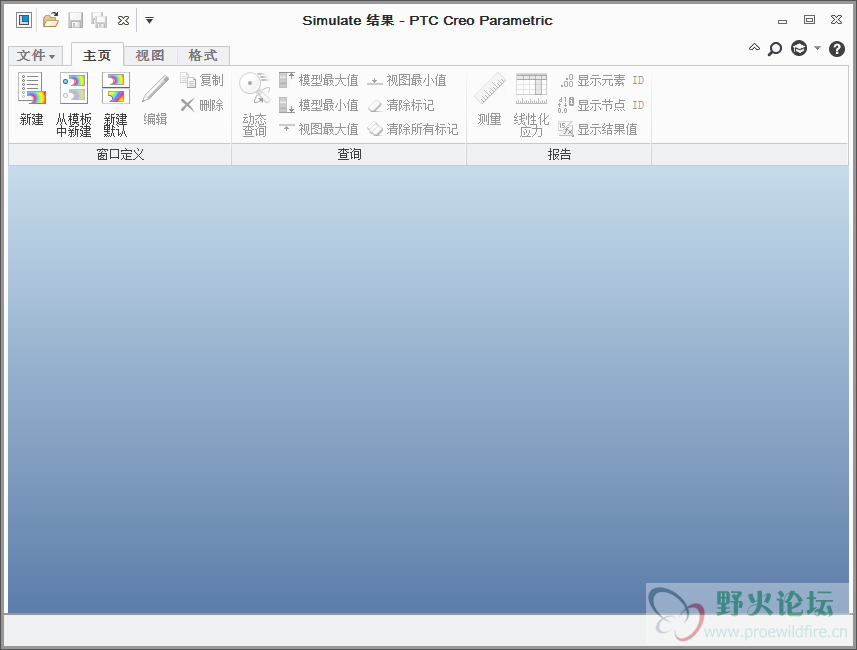The width and height of the screenshot is (857, 650).
Task: Toggle 显示节点 ID
Action: (x=601, y=105)
